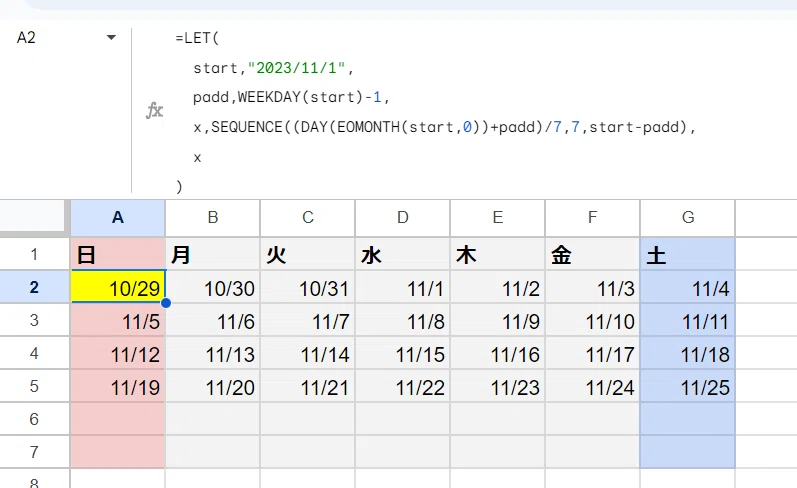Viewport: 797px width, 488px height.
Task: Select the cell showing 11/19
Action: click(x=118, y=386)
